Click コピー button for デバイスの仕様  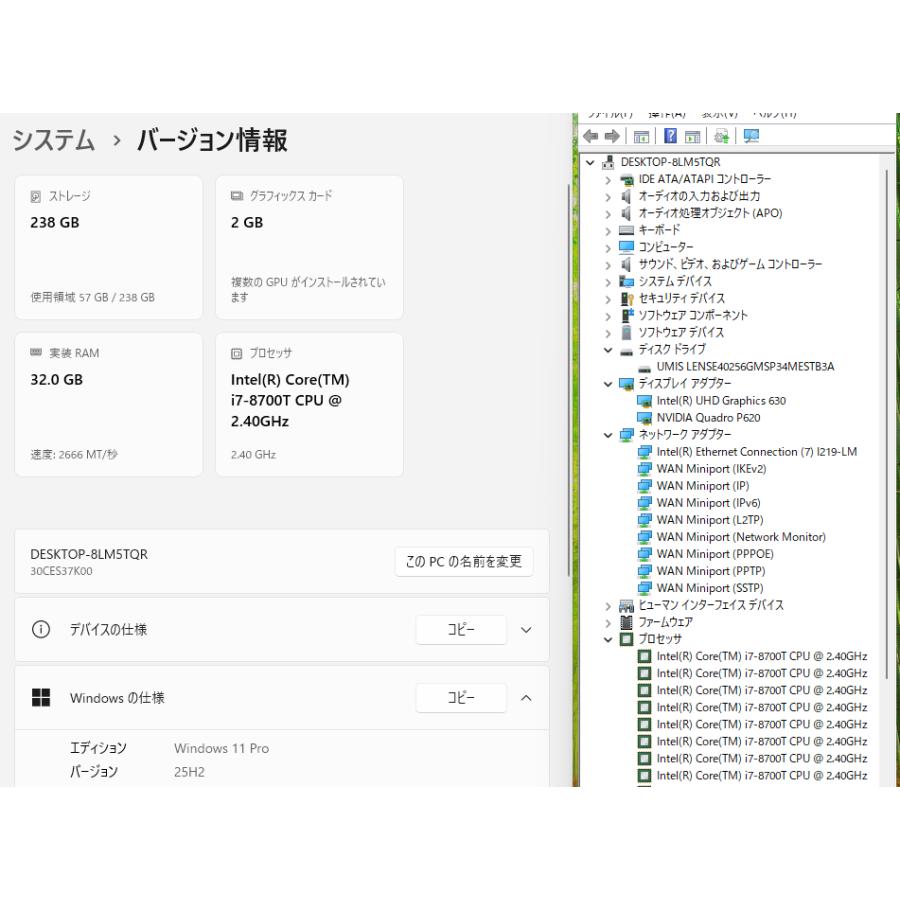[x=461, y=630]
